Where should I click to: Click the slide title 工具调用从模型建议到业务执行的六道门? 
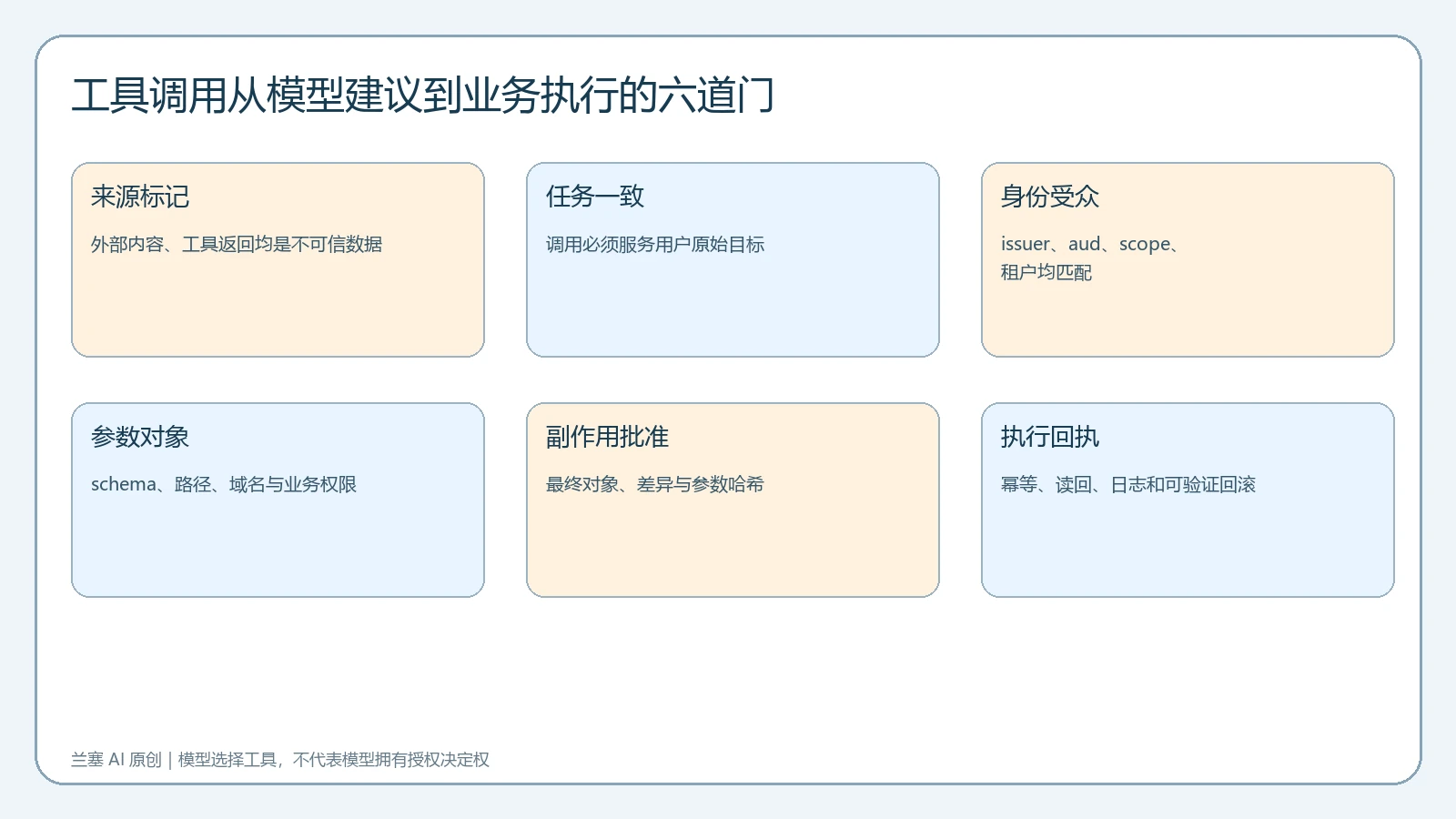point(423,96)
